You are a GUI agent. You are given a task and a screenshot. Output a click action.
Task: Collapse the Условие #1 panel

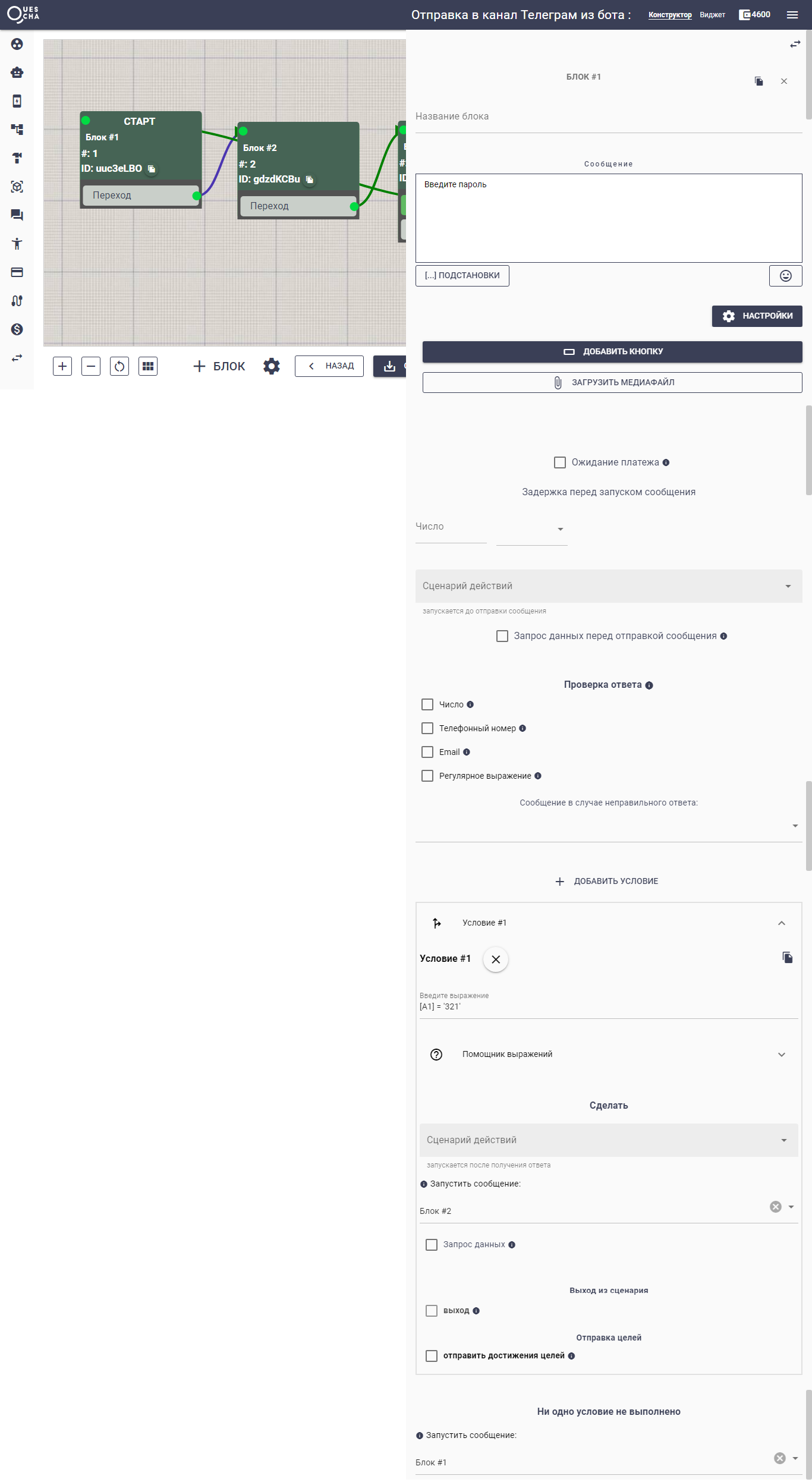click(x=781, y=923)
